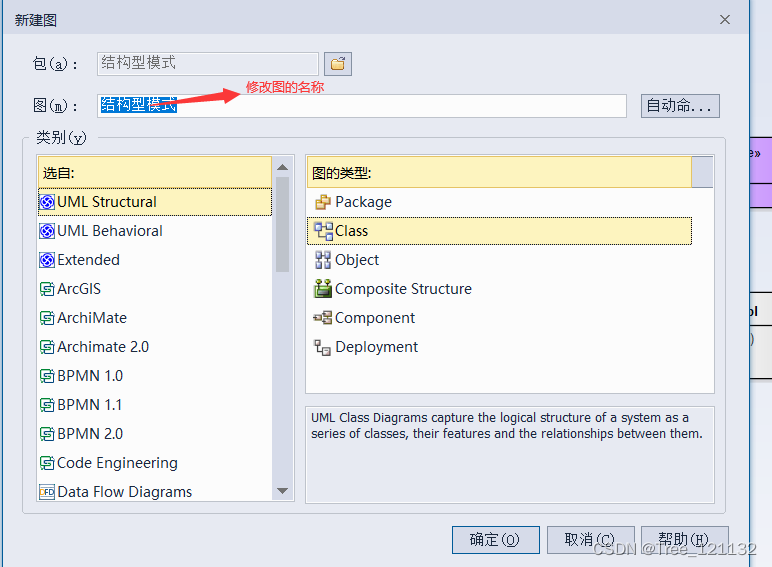
Task: Select ArchiMate from the category list
Action: 92,318
